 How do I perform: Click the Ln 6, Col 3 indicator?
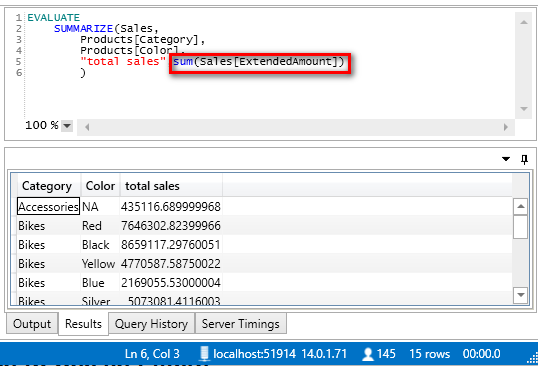pos(152,354)
